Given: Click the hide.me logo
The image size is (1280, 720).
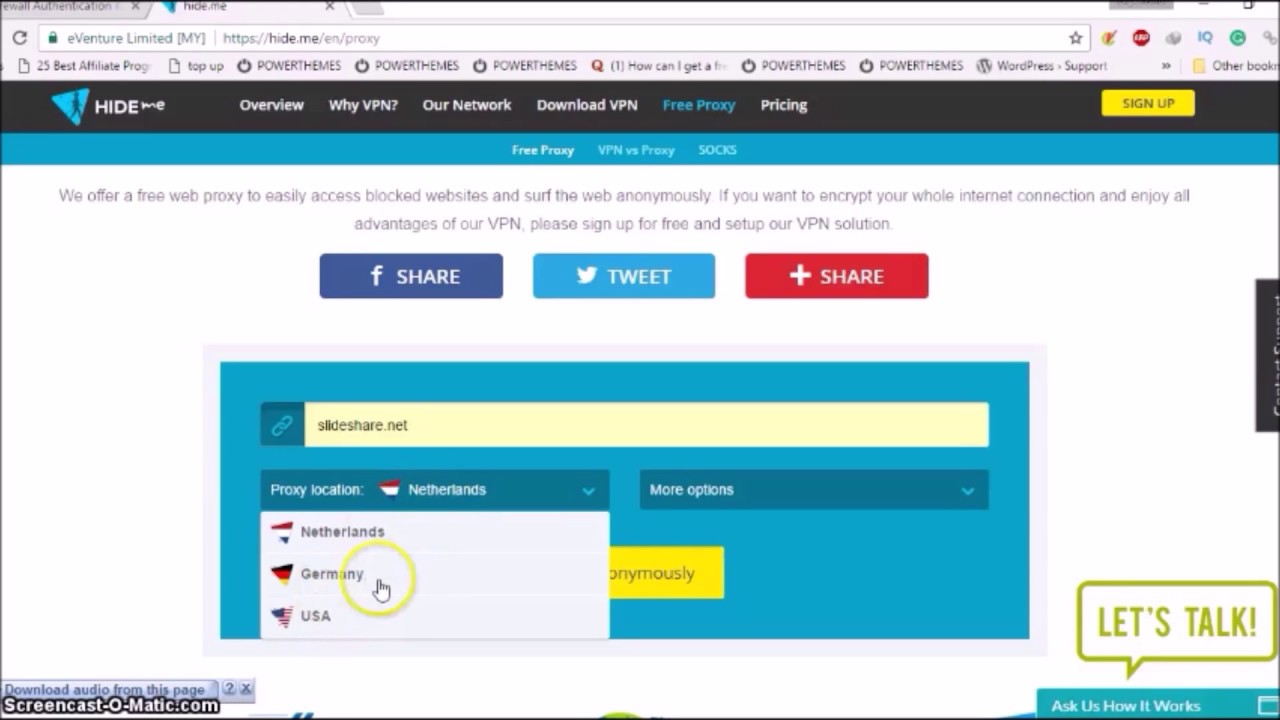Looking at the screenshot, I should (108, 105).
